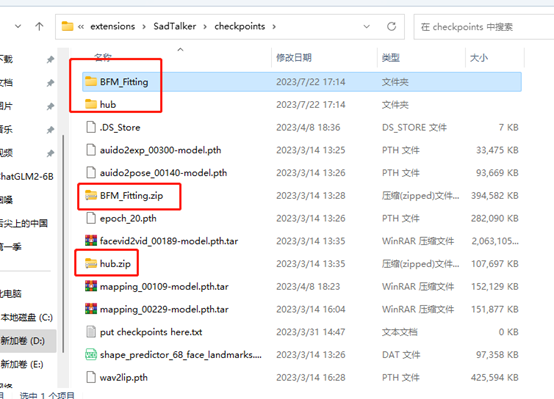Click wav2lip.pth file name
Screen dimensions: 554x399
tap(124, 378)
